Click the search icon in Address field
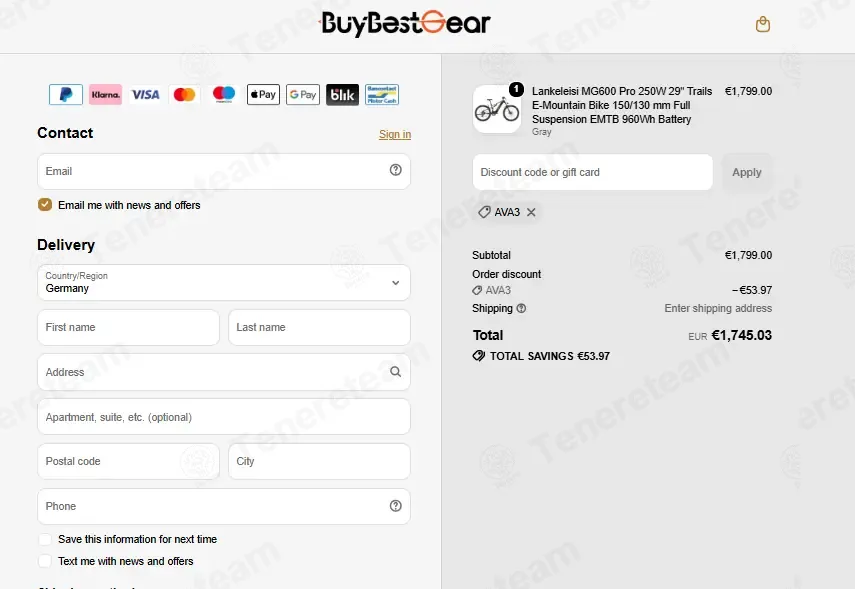Image resolution: width=855 pixels, height=589 pixels. [x=395, y=371]
